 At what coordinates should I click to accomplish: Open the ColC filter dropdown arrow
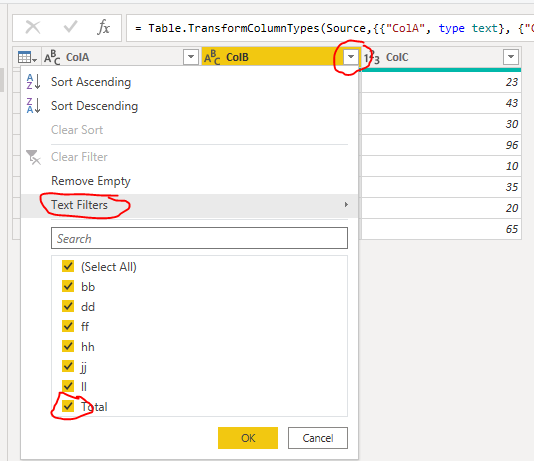[511, 57]
